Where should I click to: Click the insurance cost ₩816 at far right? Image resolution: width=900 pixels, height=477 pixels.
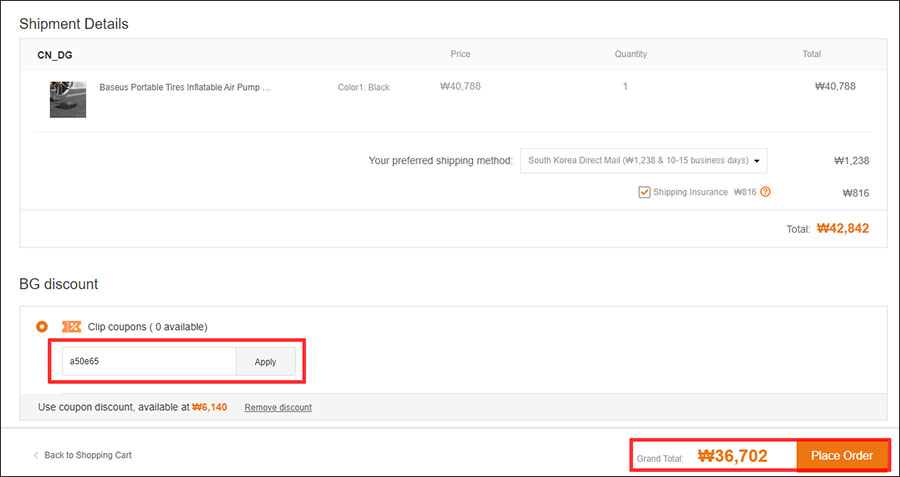click(856, 193)
